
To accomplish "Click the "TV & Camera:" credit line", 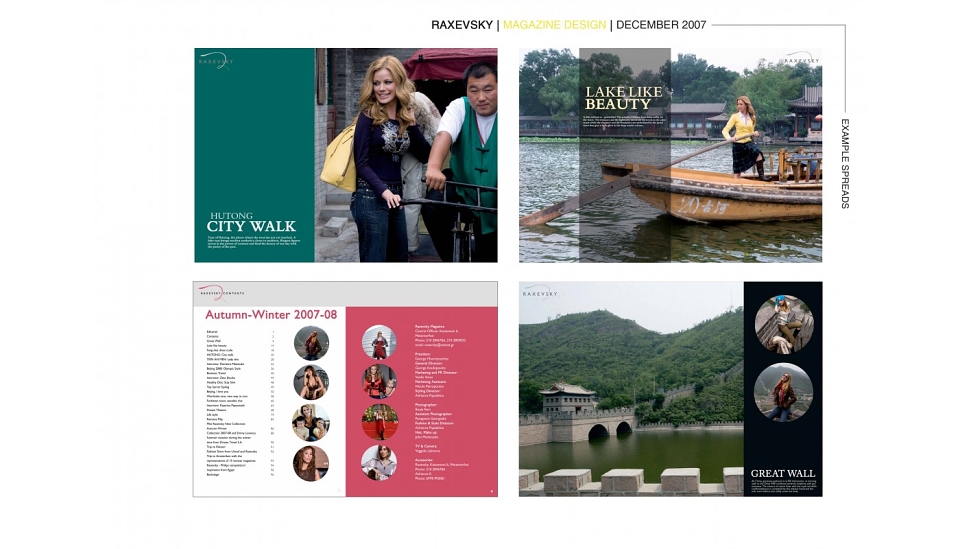I will [426, 446].
